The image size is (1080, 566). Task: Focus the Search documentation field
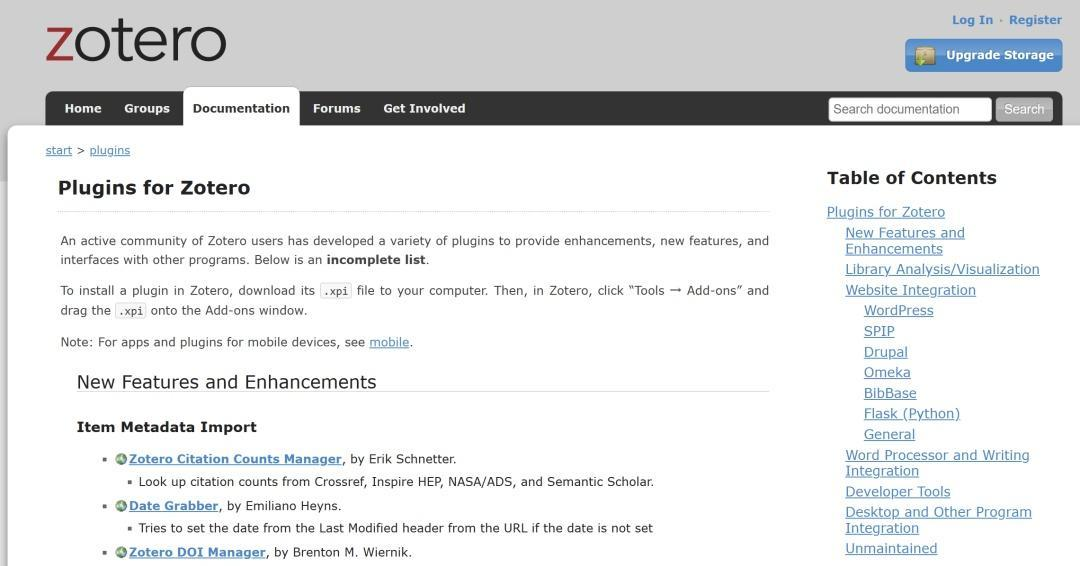pyautogui.click(x=909, y=109)
